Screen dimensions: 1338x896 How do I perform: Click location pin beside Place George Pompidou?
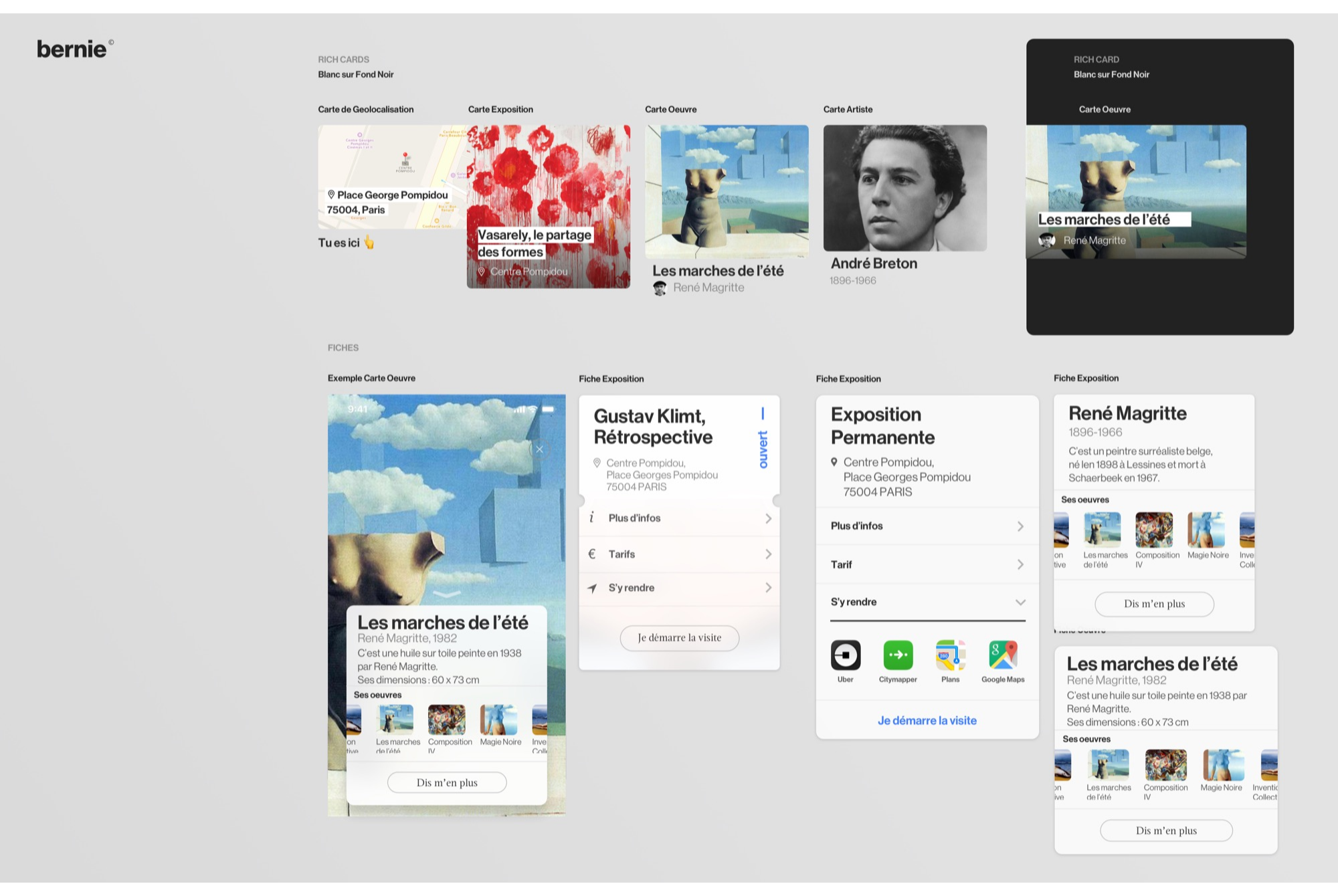pyautogui.click(x=331, y=195)
